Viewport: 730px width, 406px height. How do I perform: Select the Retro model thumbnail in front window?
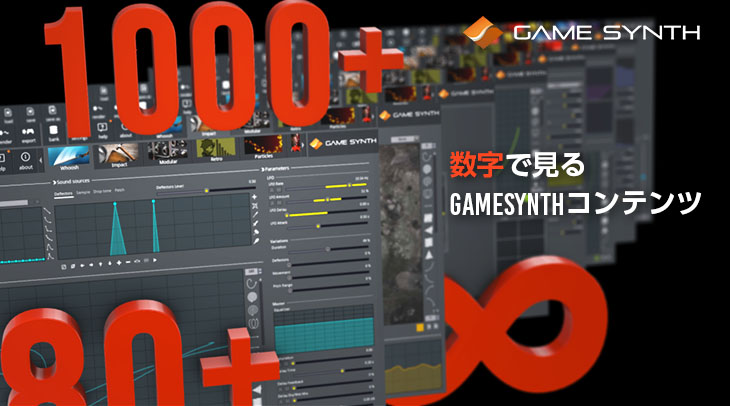[216, 149]
